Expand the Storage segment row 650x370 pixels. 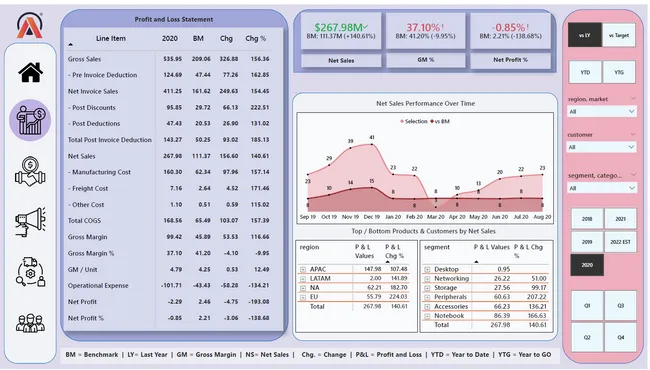[x=427, y=288]
